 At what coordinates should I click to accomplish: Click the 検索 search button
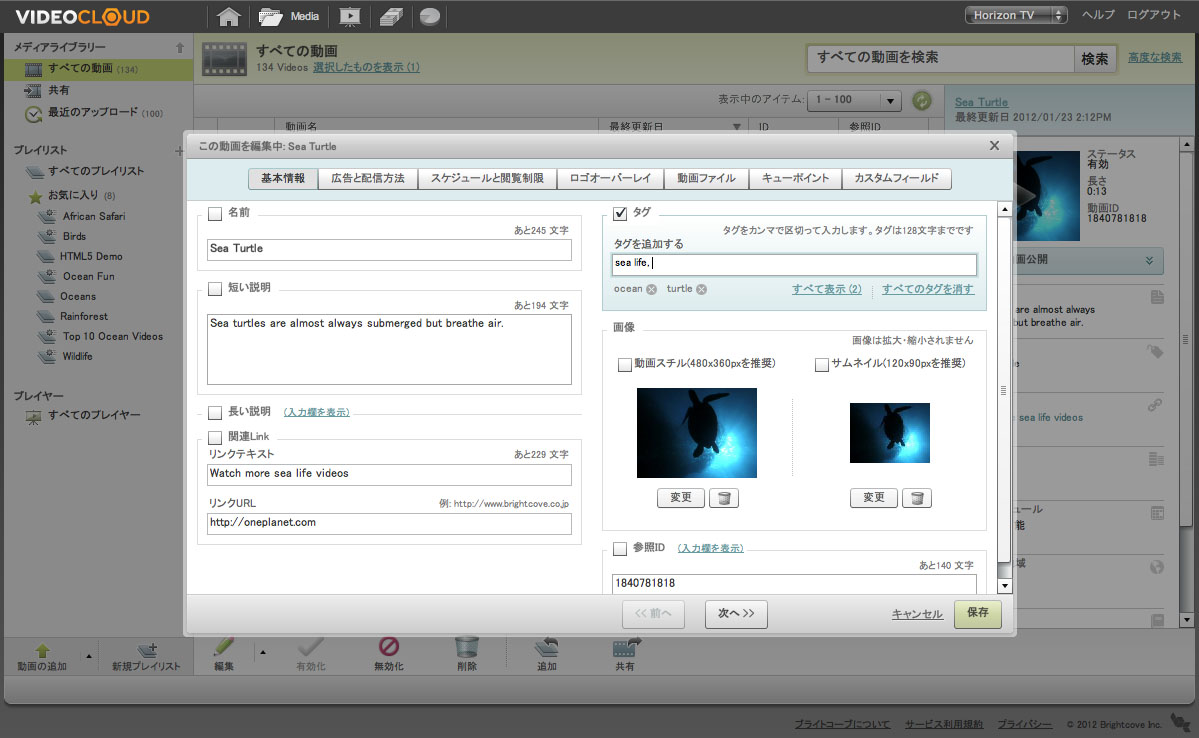click(x=1094, y=59)
